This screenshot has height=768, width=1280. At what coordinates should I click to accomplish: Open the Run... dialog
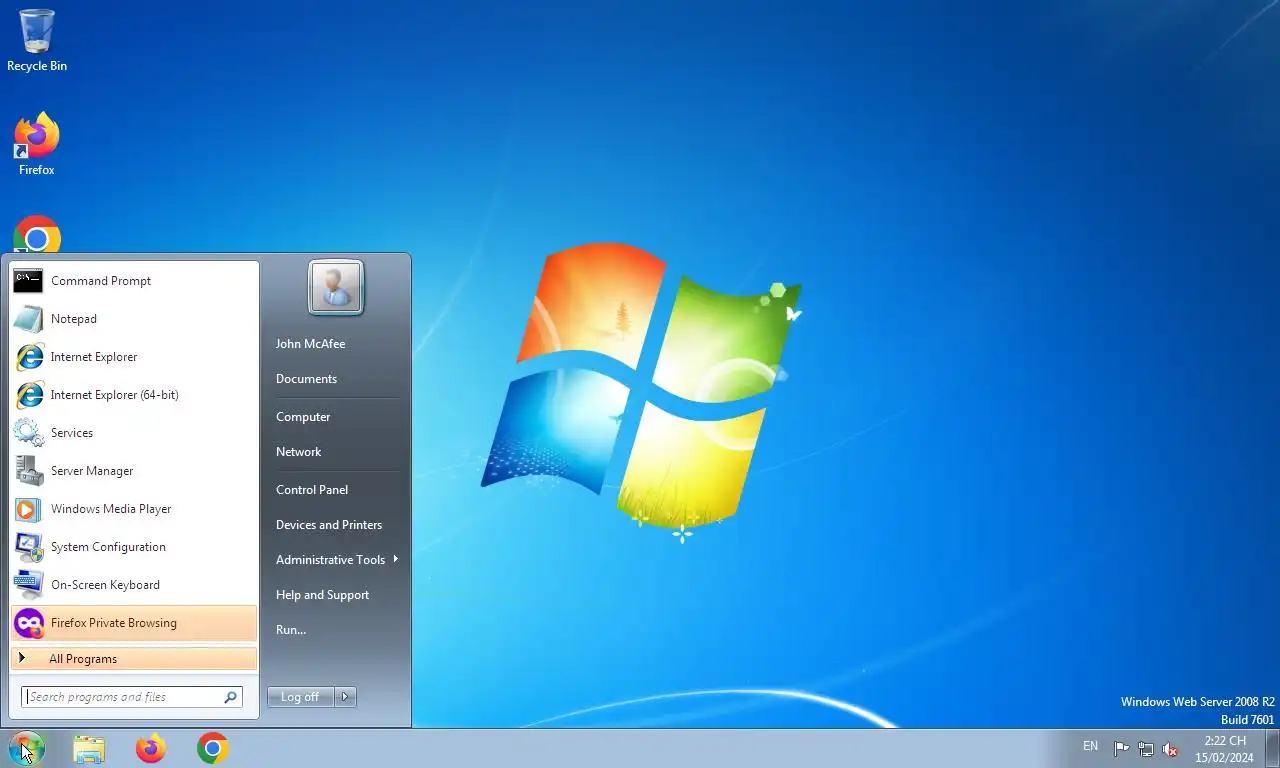[291, 630]
